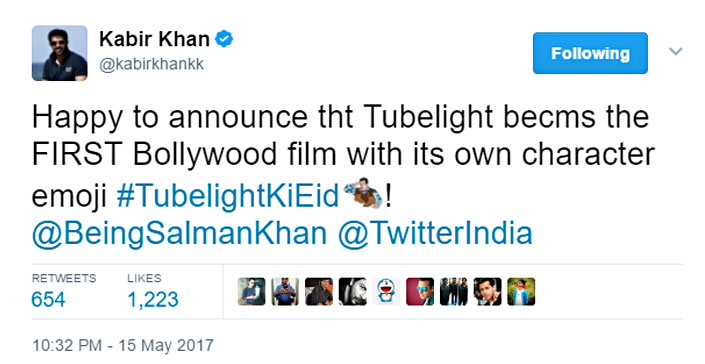Viewport: 705px width, 364px height.
Task: Open the #TubelightKiEid hashtag
Action: [228, 196]
